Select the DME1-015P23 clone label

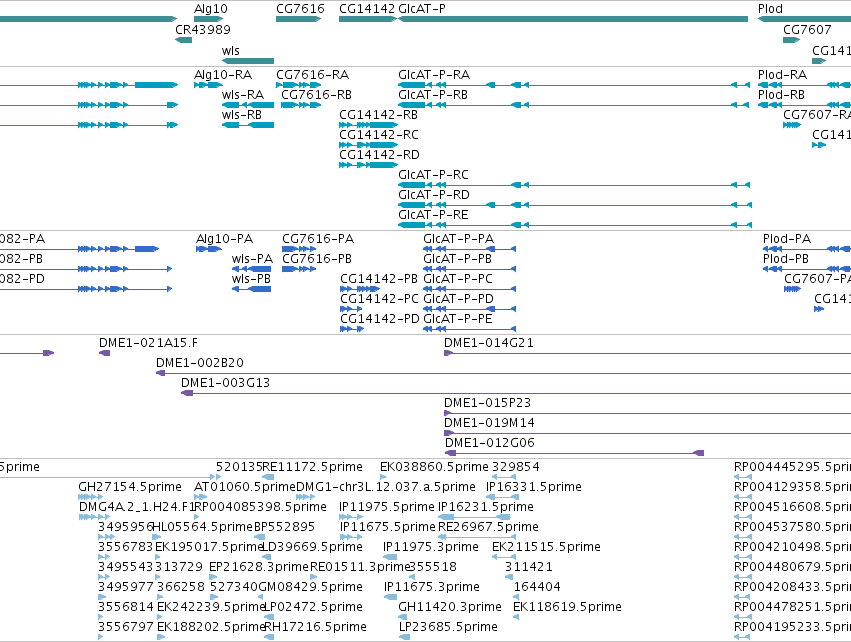(487, 403)
